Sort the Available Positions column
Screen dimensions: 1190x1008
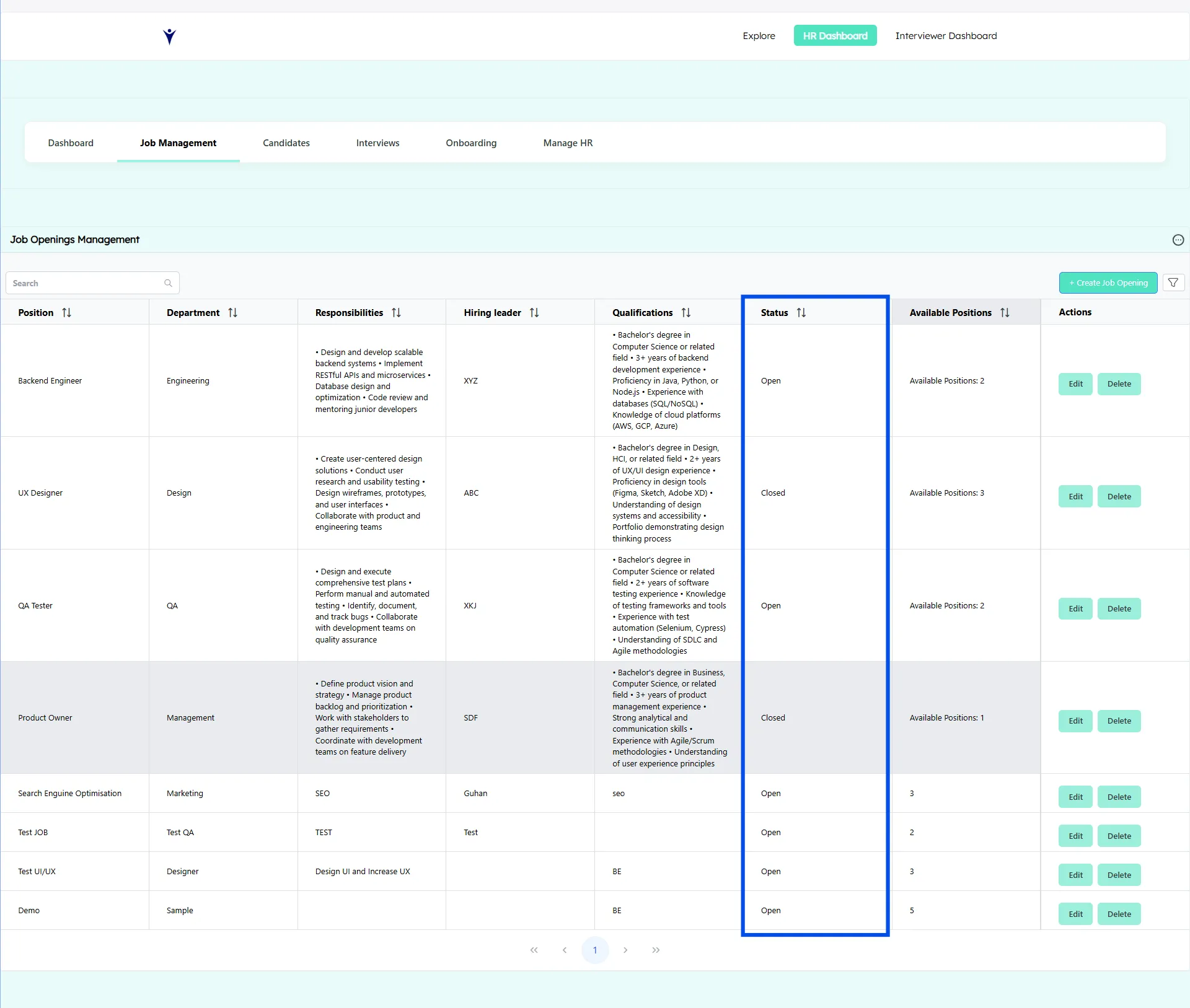click(x=1005, y=312)
